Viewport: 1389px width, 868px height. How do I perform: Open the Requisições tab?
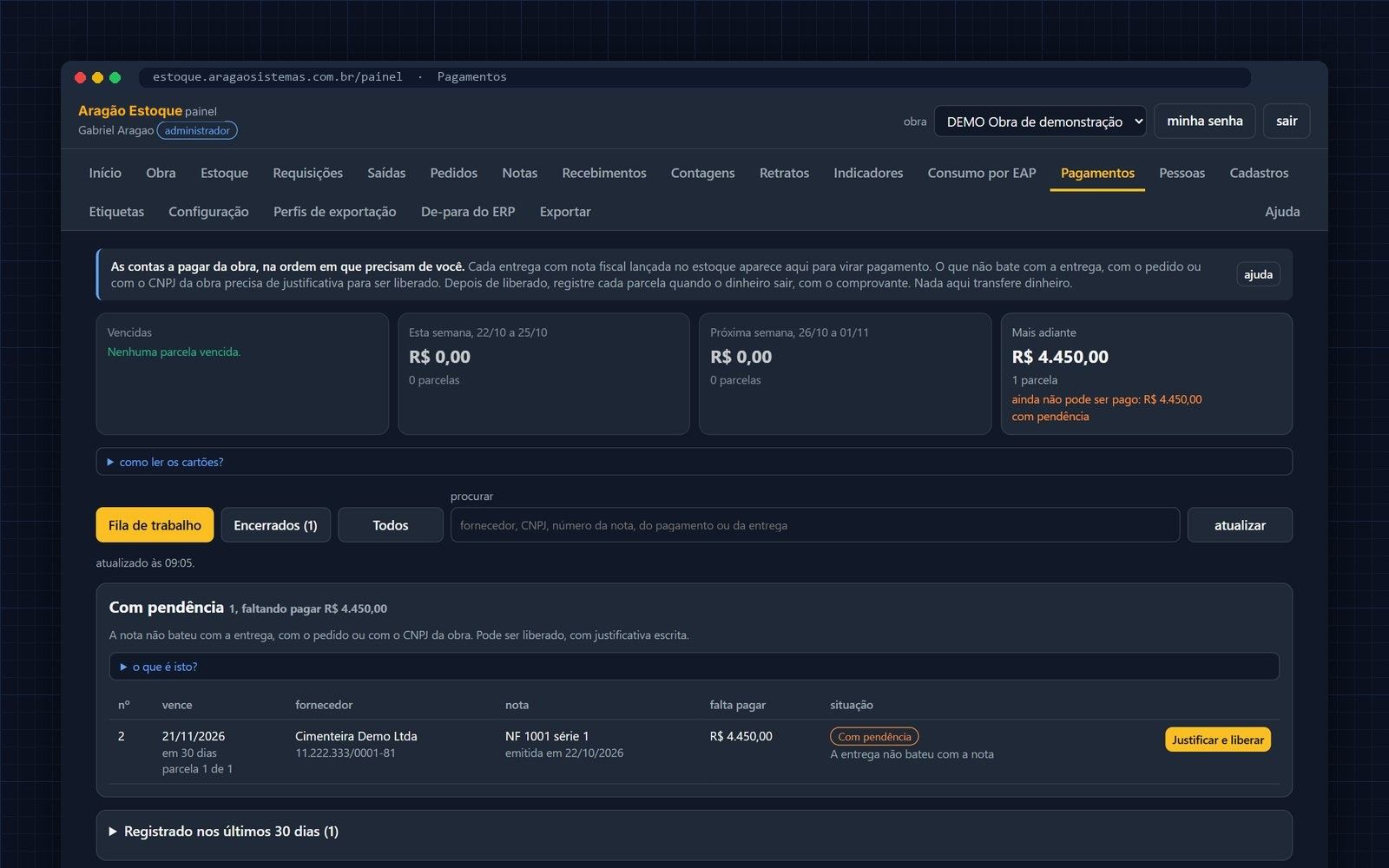pyautogui.click(x=307, y=173)
